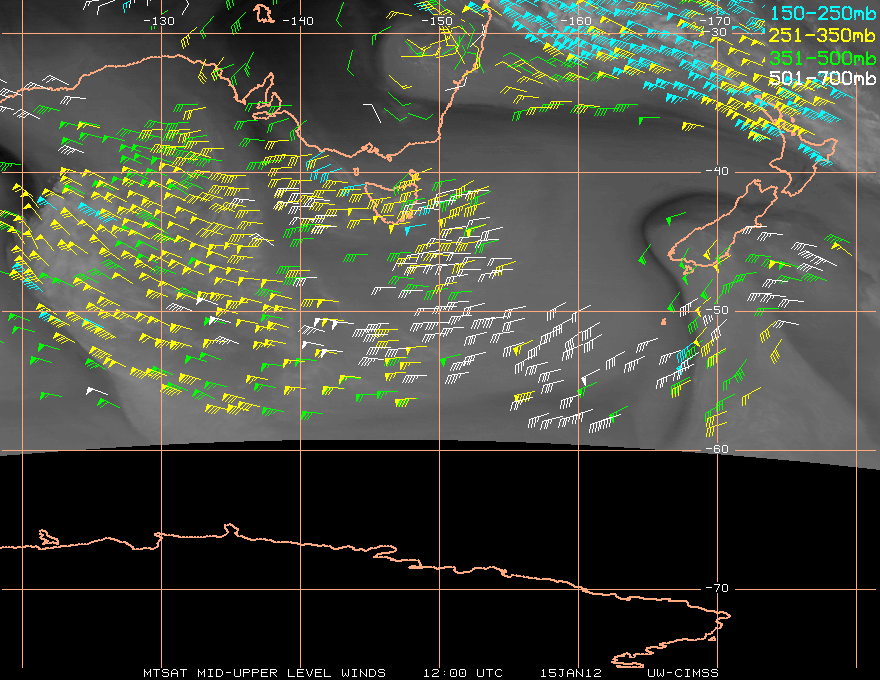Click the 12:00 UTC timestamp
This screenshot has width=880, height=680.
tap(463, 673)
